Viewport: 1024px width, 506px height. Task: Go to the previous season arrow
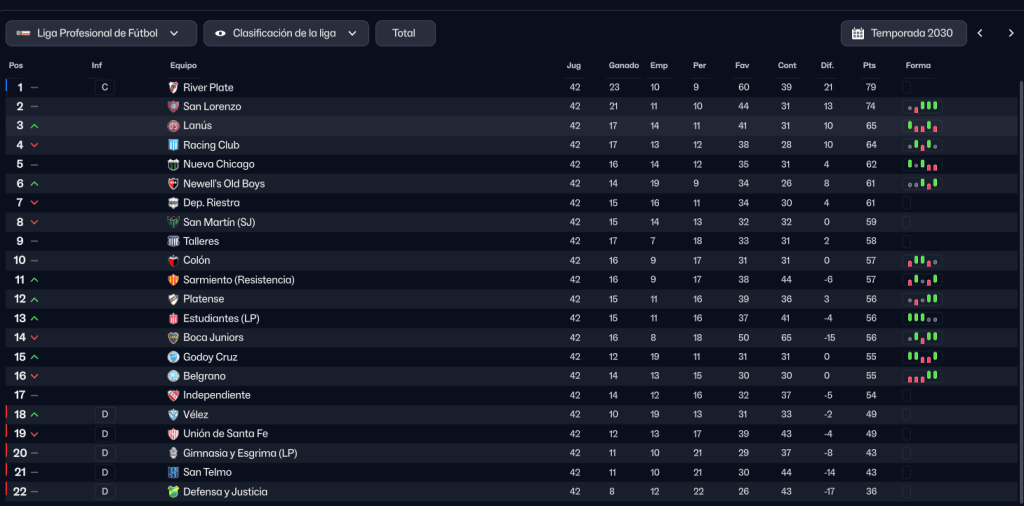click(980, 33)
